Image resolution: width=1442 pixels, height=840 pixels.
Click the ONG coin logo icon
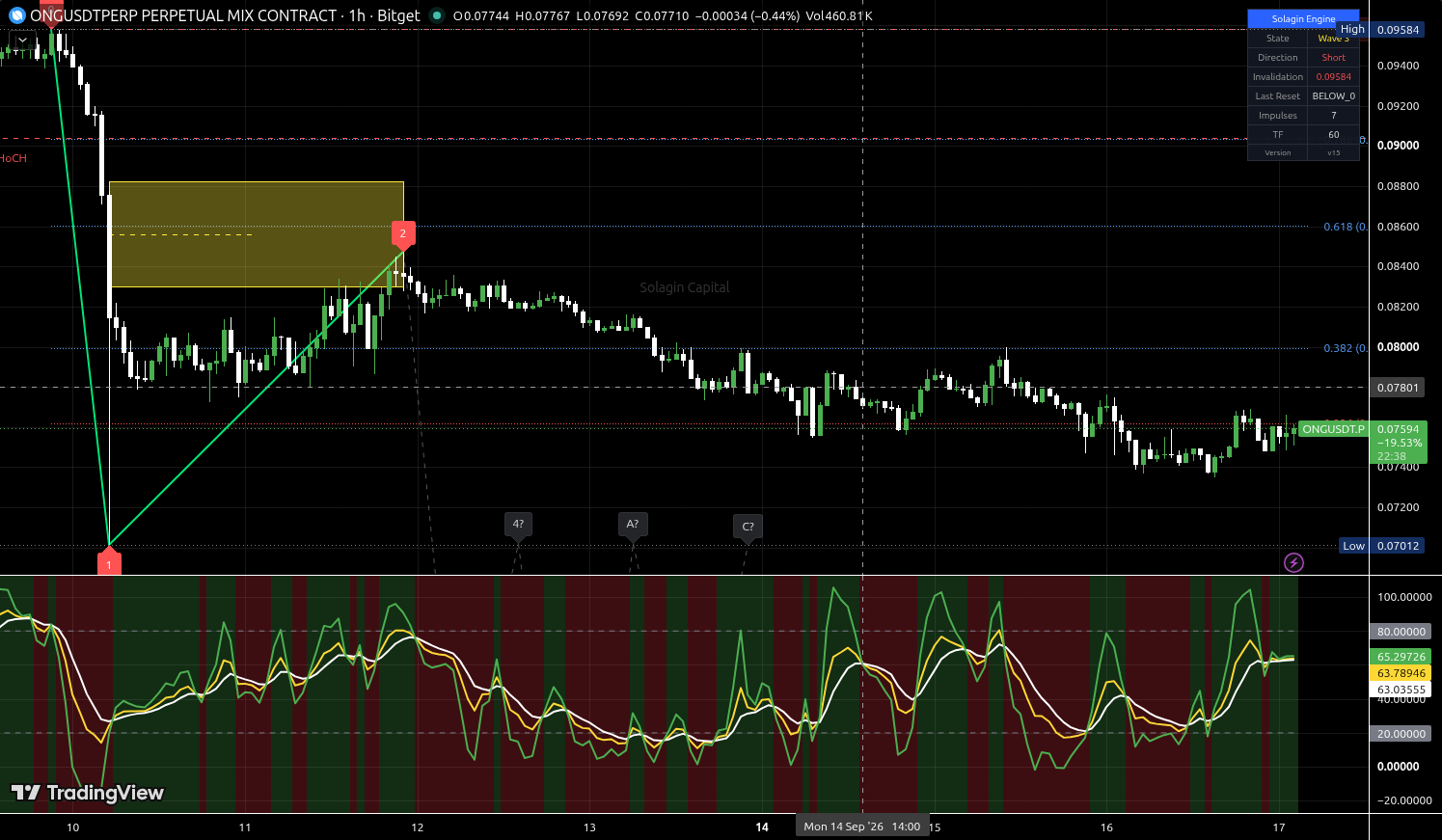click(17, 15)
